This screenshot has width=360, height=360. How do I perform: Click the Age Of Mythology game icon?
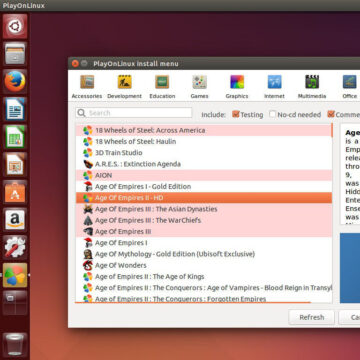coord(88,254)
